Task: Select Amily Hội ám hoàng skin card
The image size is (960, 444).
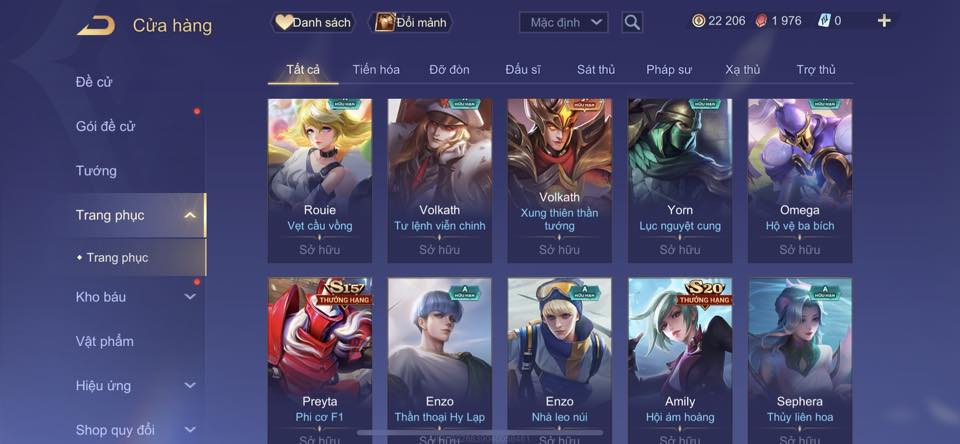Action: pyautogui.click(x=680, y=361)
